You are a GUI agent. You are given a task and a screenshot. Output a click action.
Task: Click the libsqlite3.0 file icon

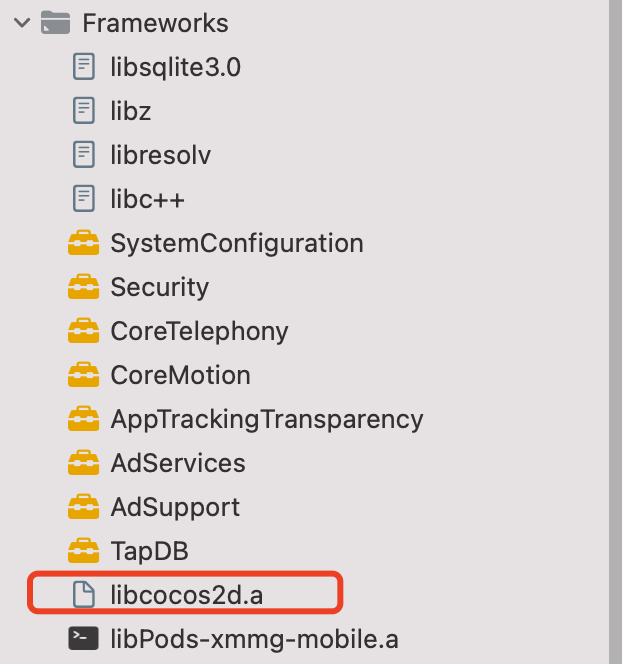point(84,67)
